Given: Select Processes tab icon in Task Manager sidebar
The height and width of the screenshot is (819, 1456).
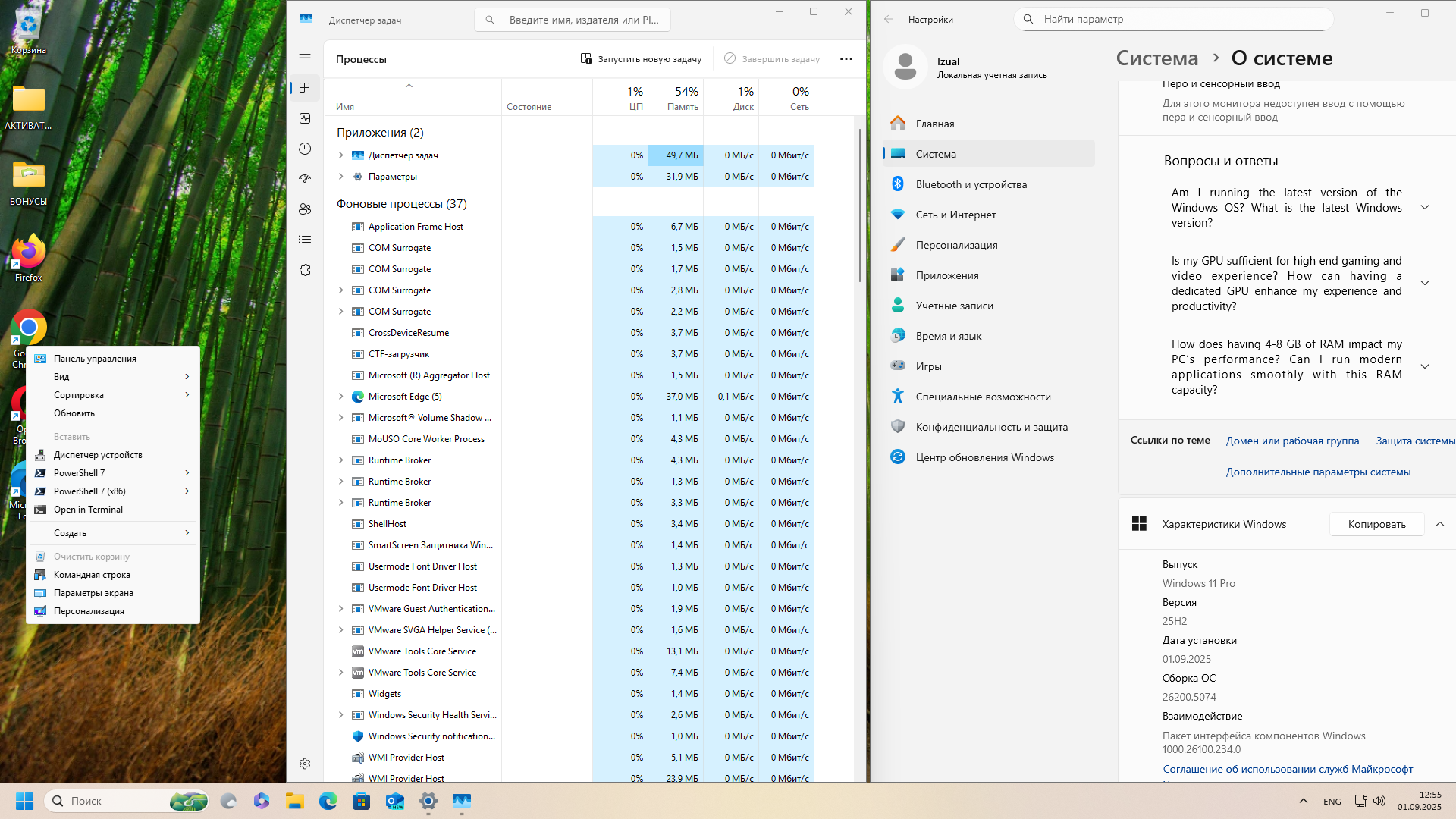Looking at the screenshot, I should [305, 88].
